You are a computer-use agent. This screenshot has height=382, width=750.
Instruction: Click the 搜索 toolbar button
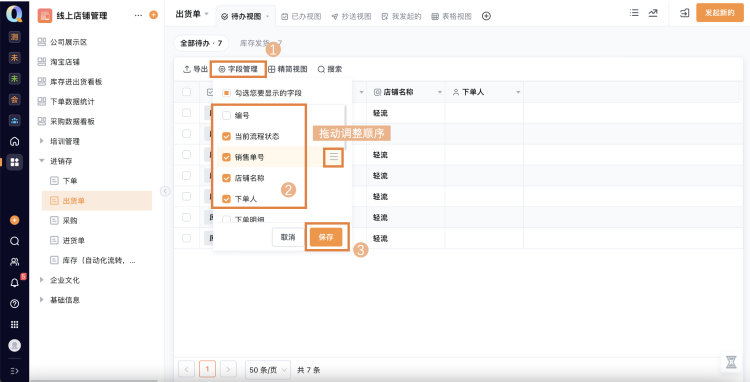(330, 69)
